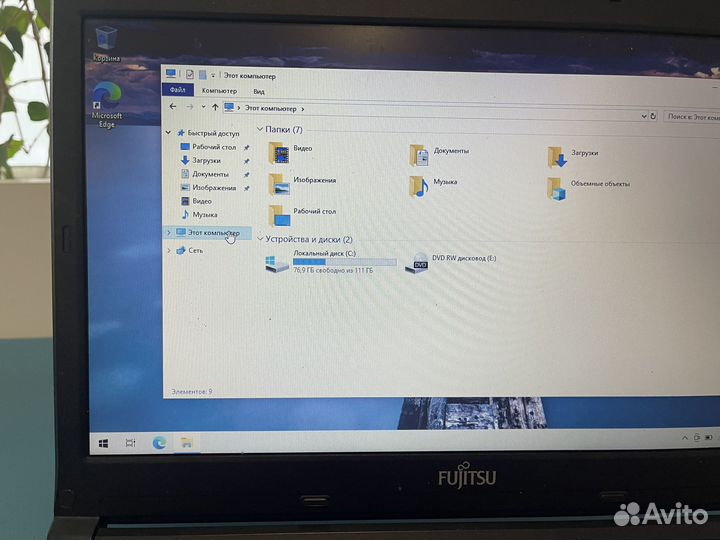This screenshot has height=540, width=720.
Task: Click File Explorer on the taskbar
Action: tap(186, 443)
